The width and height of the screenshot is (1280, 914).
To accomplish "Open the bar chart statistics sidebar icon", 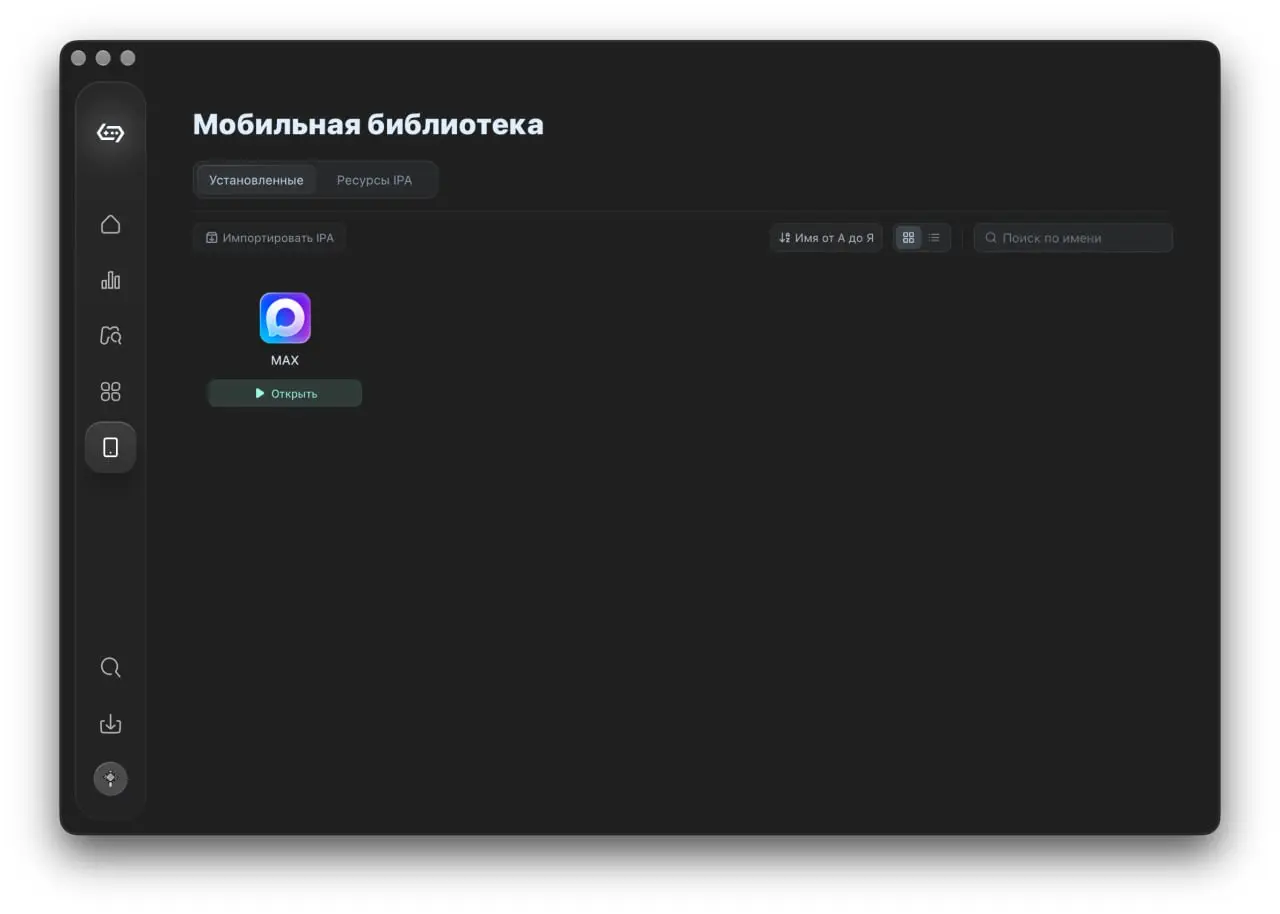I will [110, 280].
